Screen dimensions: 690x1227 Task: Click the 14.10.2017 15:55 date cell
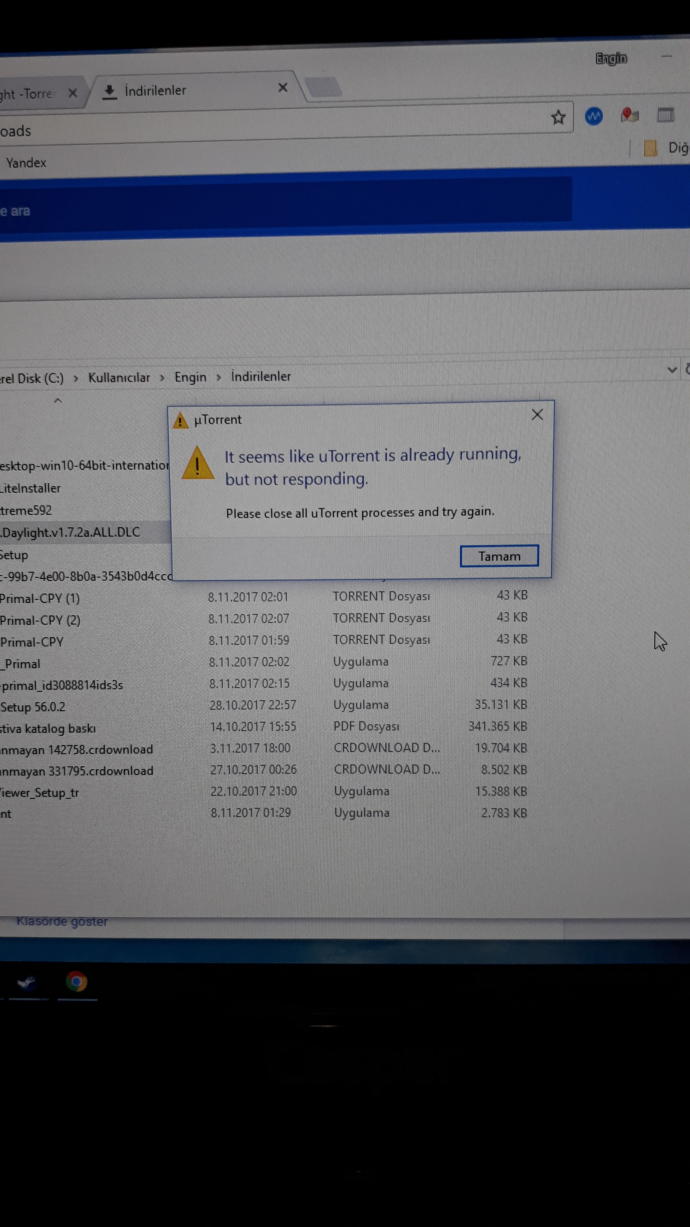pos(253,727)
